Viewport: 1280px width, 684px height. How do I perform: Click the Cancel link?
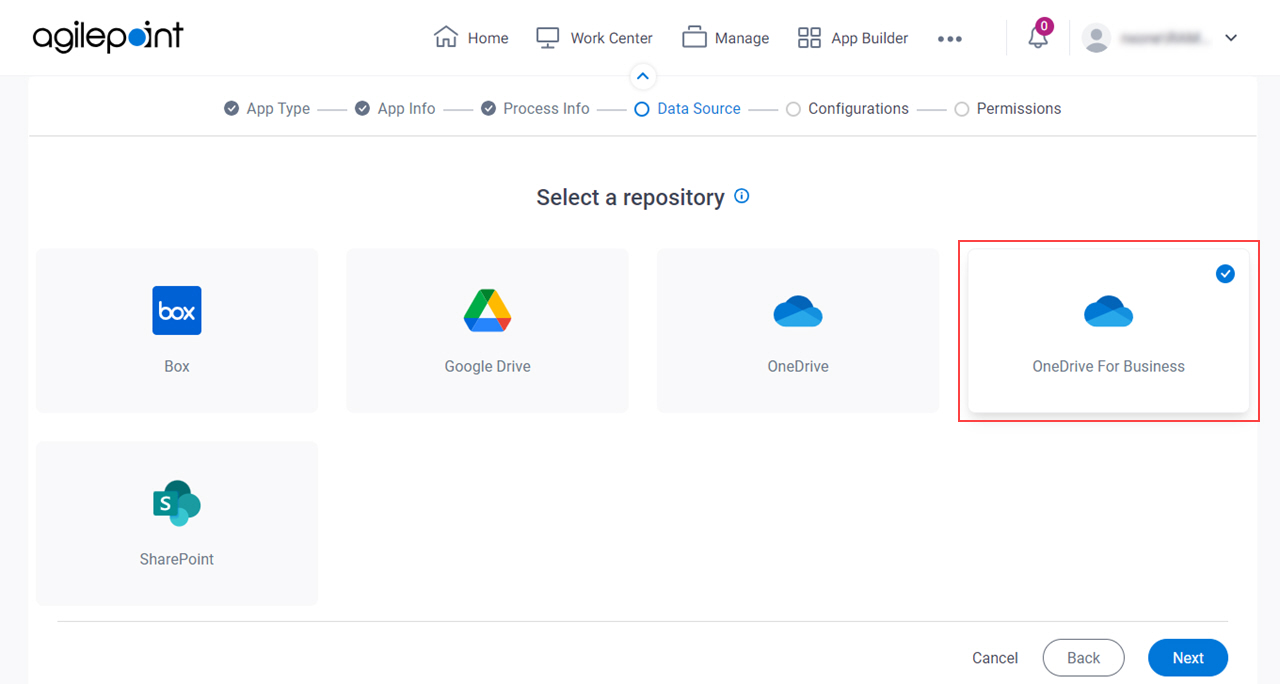[x=995, y=658]
